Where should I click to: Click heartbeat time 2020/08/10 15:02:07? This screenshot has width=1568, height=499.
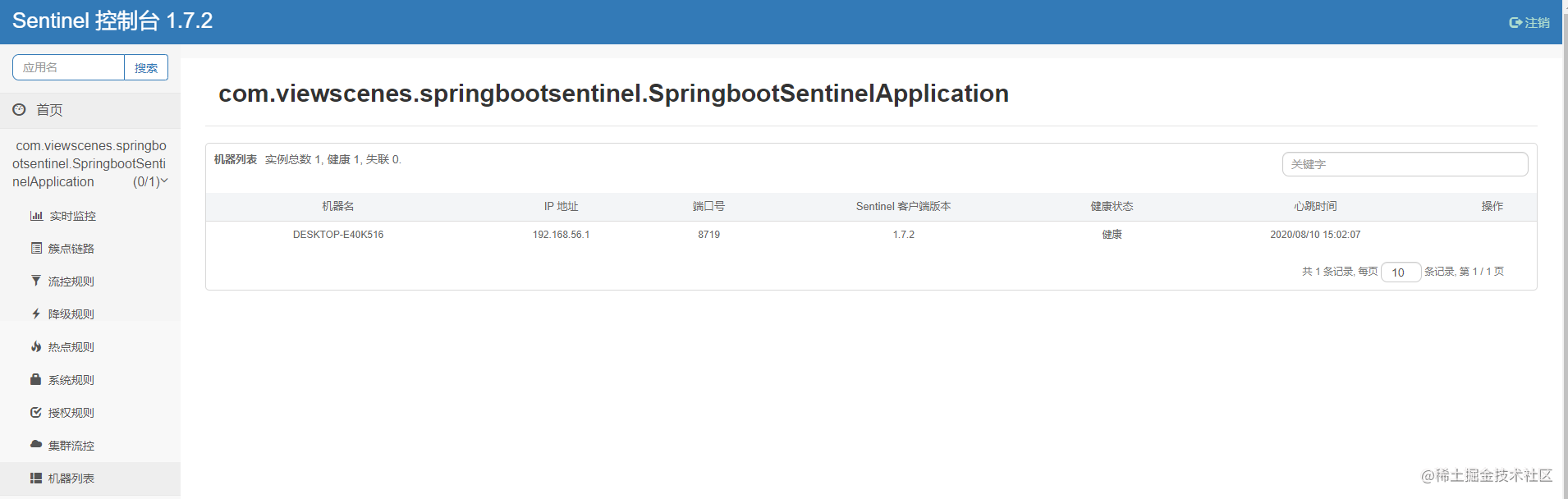(1315, 235)
